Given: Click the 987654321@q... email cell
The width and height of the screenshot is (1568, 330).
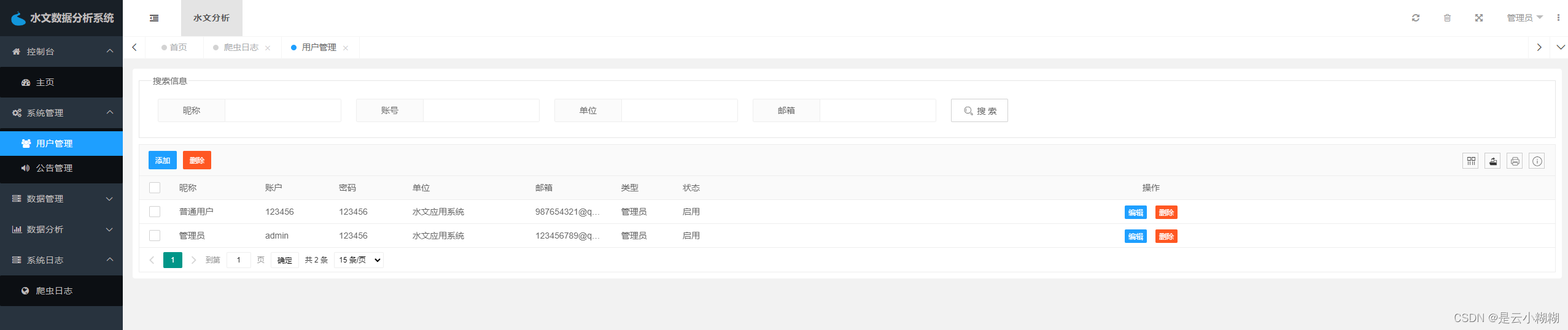Looking at the screenshot, I should click(x=567, y=212).
